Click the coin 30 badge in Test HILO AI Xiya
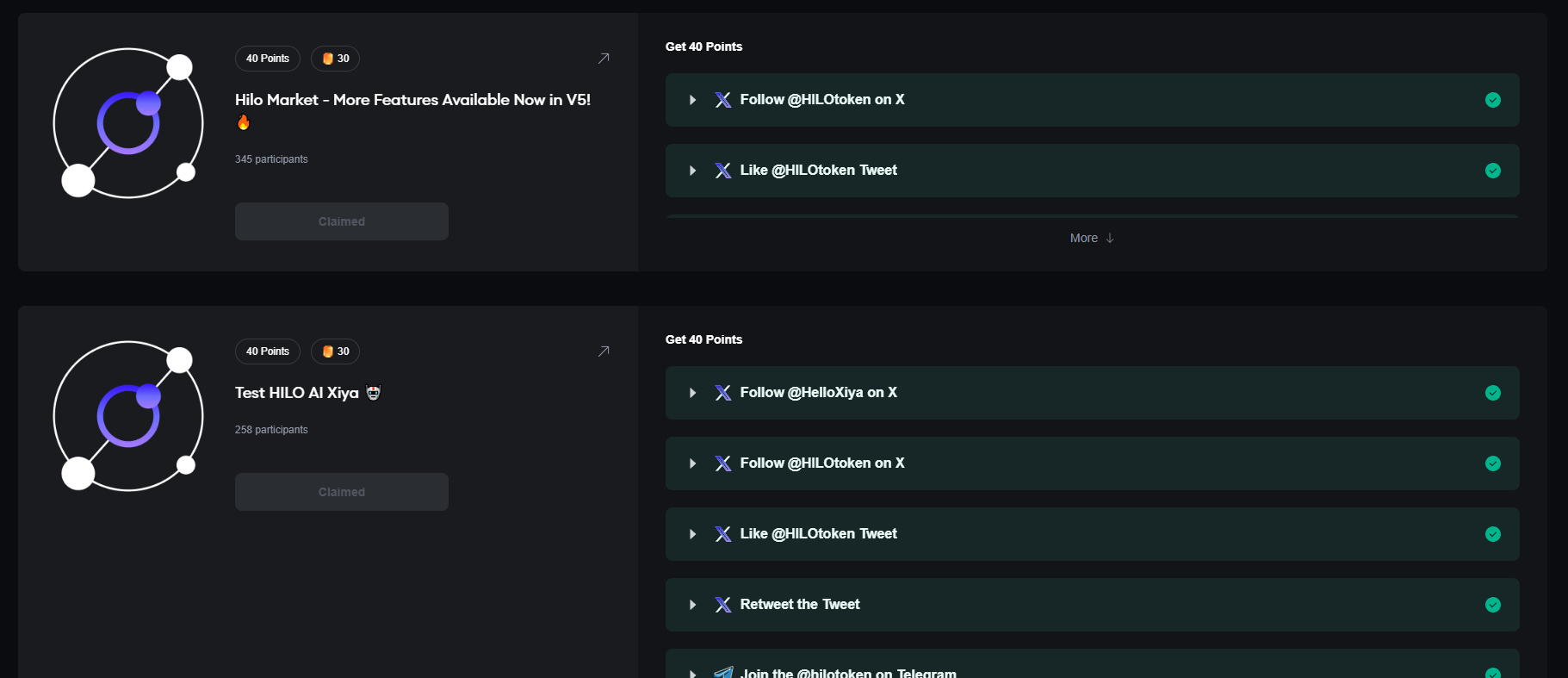The height and width of the screenshot is (678, 1568). [335, 351]
